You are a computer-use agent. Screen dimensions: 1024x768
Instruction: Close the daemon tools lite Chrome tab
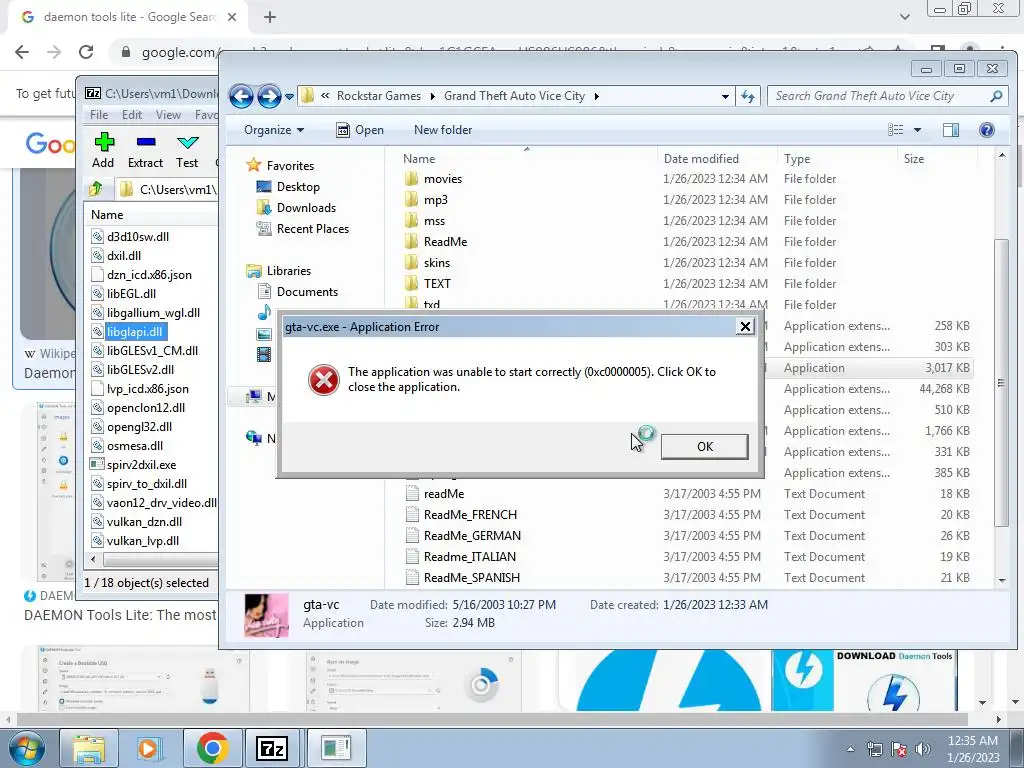pos(232,17)
